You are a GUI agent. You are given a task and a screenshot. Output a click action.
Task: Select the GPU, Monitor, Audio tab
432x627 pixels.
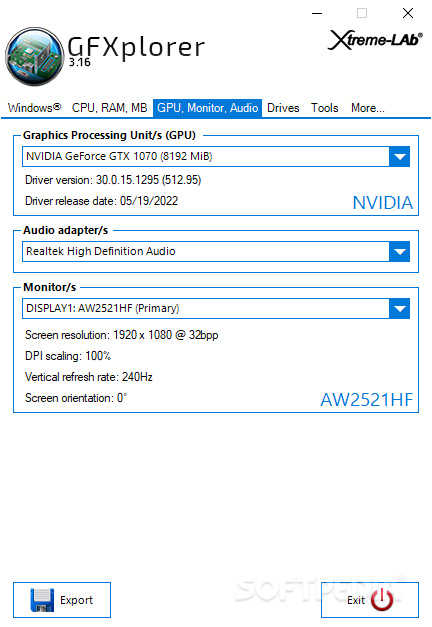click(207, 108)
